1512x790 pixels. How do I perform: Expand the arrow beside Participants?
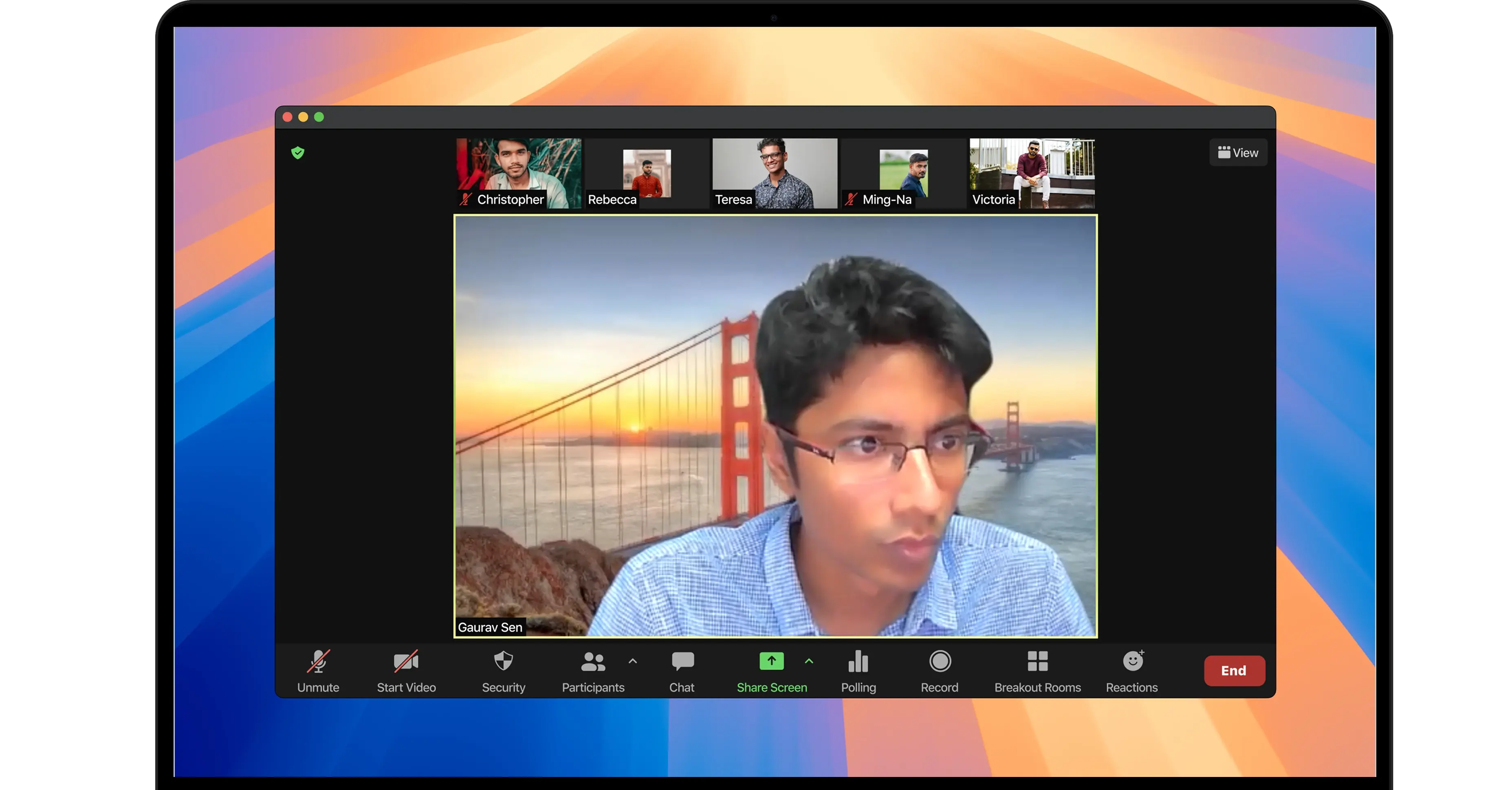point(633,661)
